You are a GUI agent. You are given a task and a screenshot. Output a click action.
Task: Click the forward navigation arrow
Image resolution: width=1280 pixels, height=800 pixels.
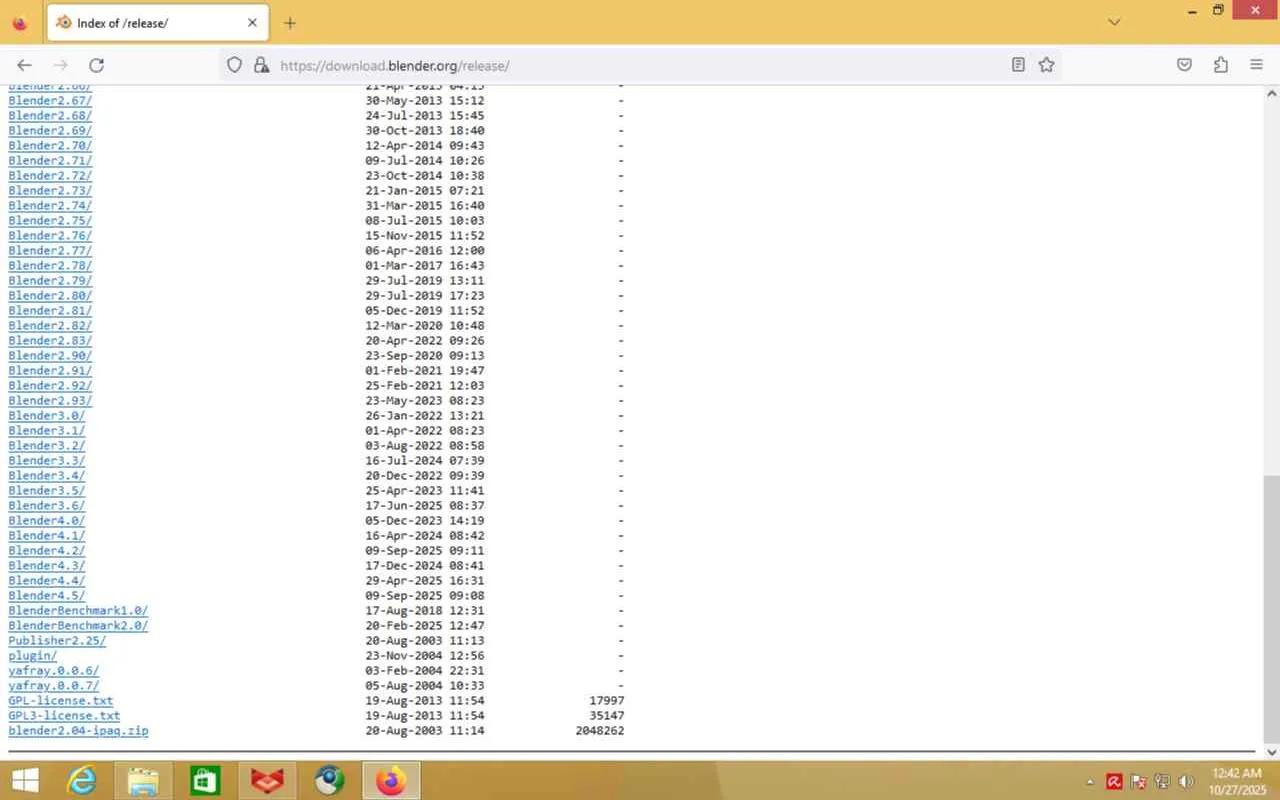pos(60,65)
